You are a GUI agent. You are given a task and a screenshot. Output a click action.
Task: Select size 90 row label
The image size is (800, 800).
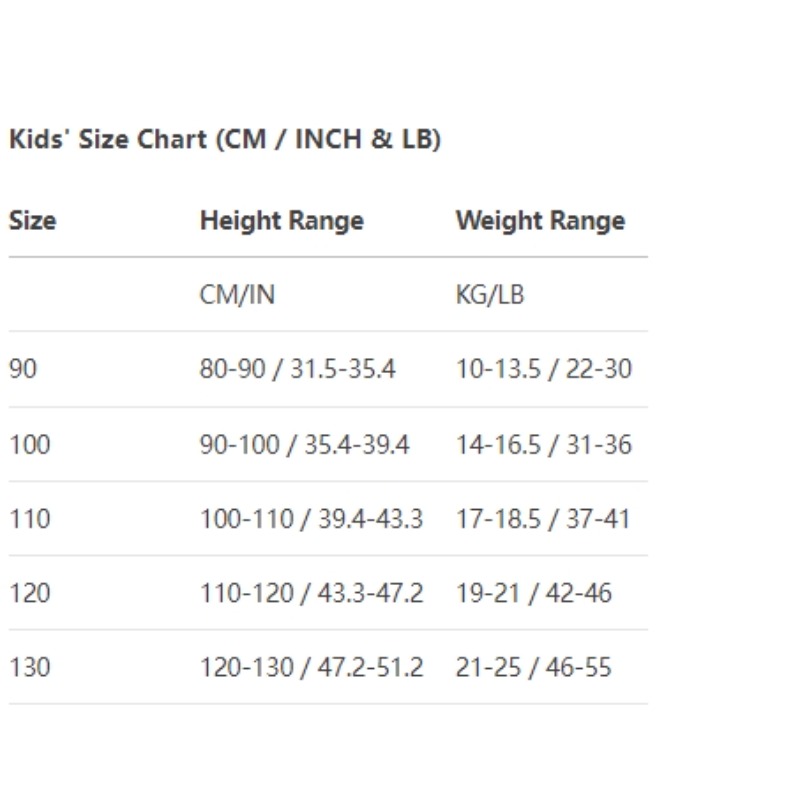point(23,368)
